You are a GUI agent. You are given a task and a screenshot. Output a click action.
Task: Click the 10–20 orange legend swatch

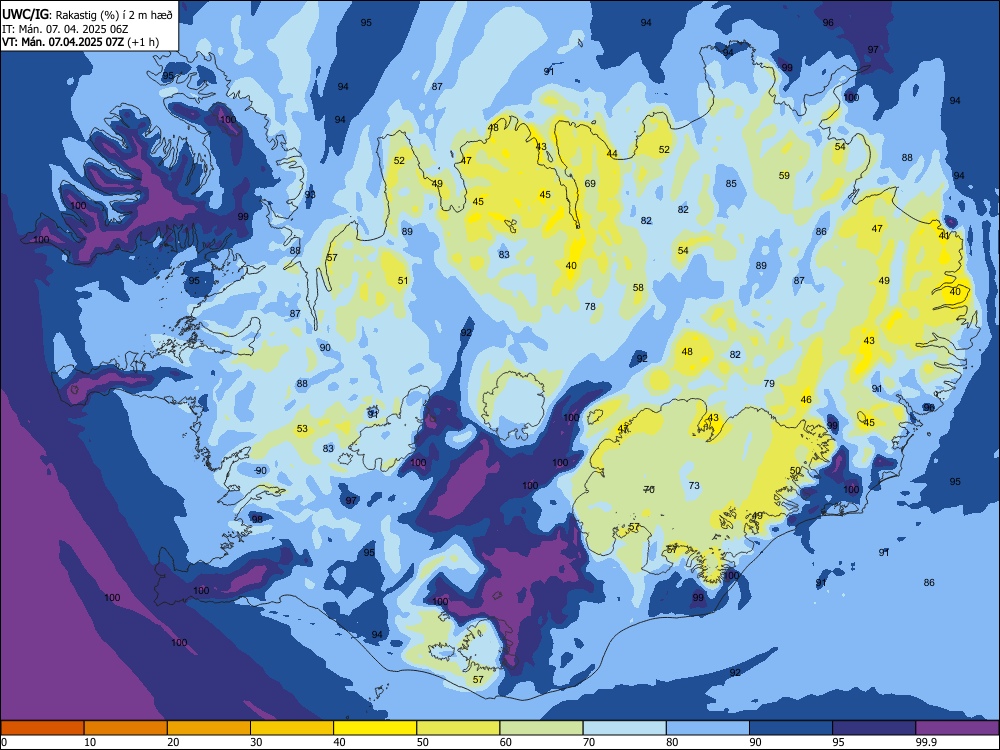coord(126,728)
